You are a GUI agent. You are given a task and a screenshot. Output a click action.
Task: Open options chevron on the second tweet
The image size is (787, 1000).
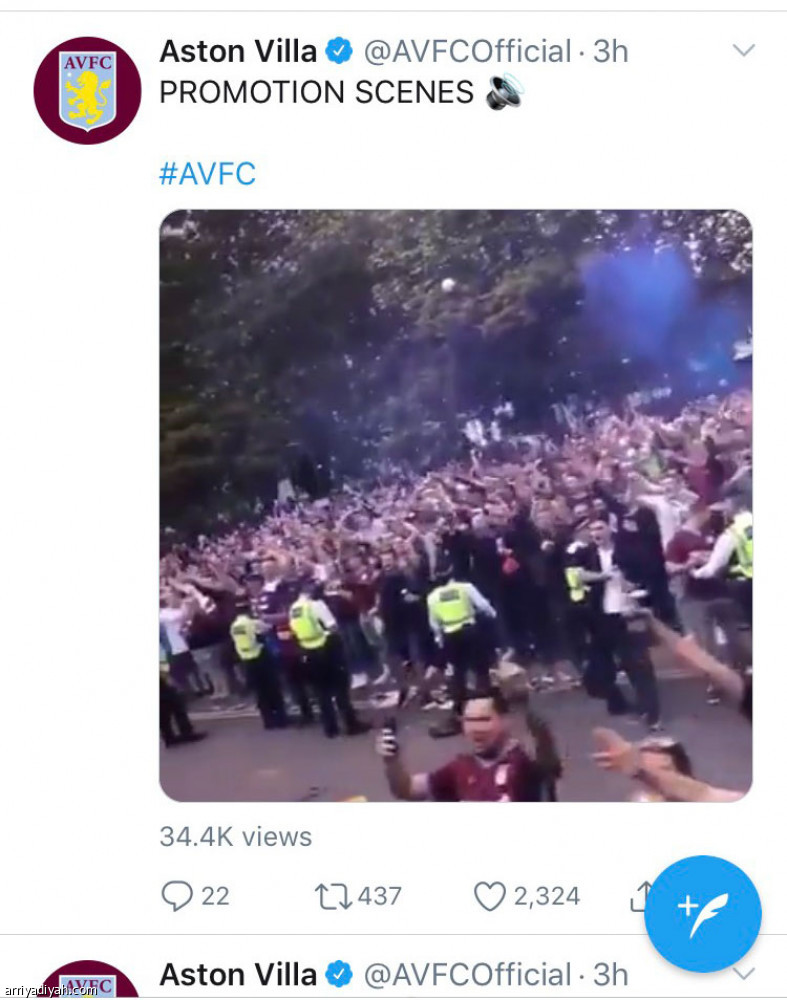(743, 972)
